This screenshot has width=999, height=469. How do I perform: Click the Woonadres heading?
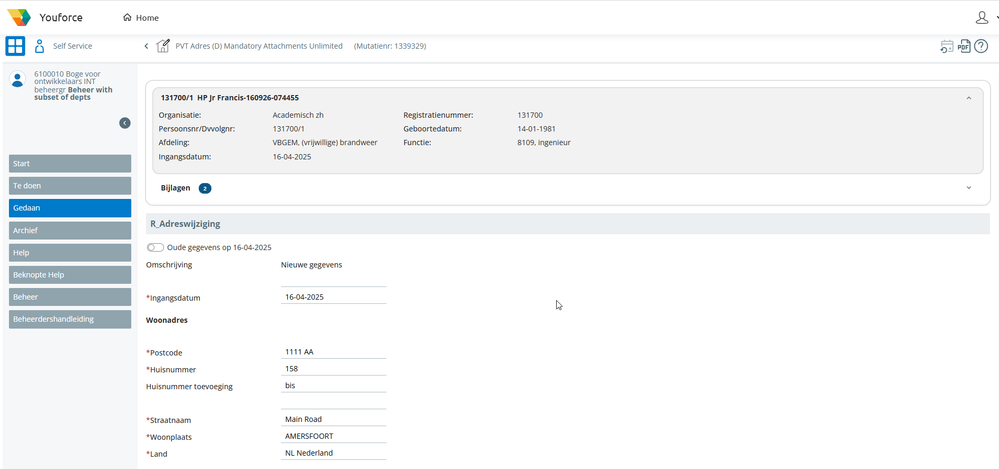point(167,321)
